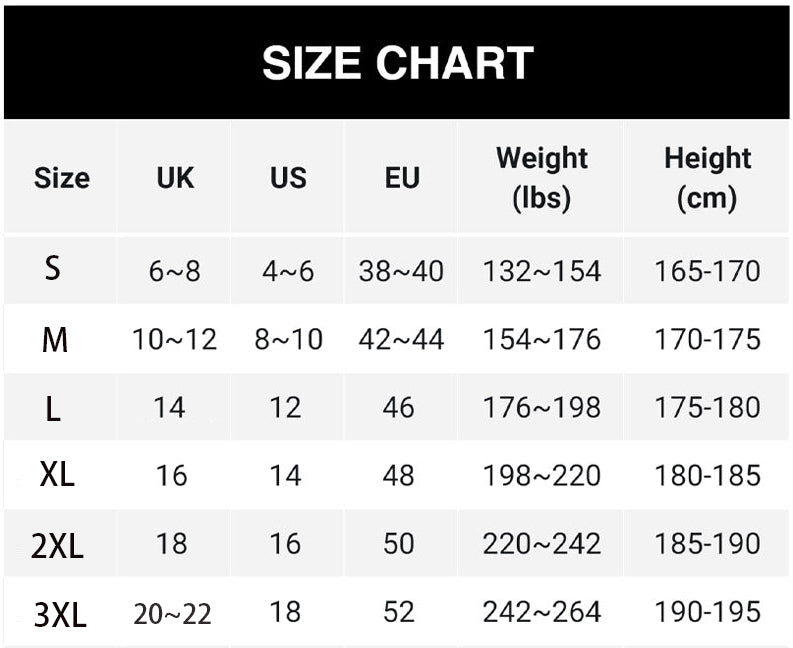Click the 20~22 UK size cell
The image size is (793, 648).
click(172, 614)
